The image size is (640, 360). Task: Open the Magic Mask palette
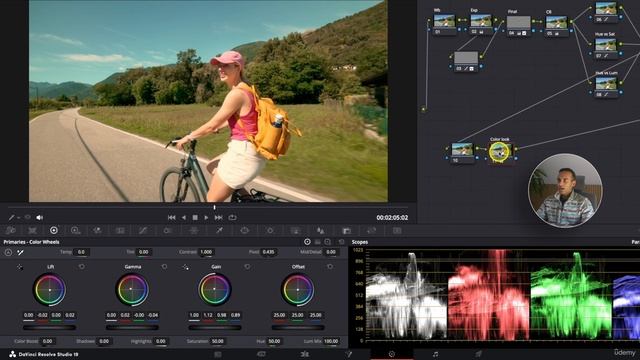296,231
